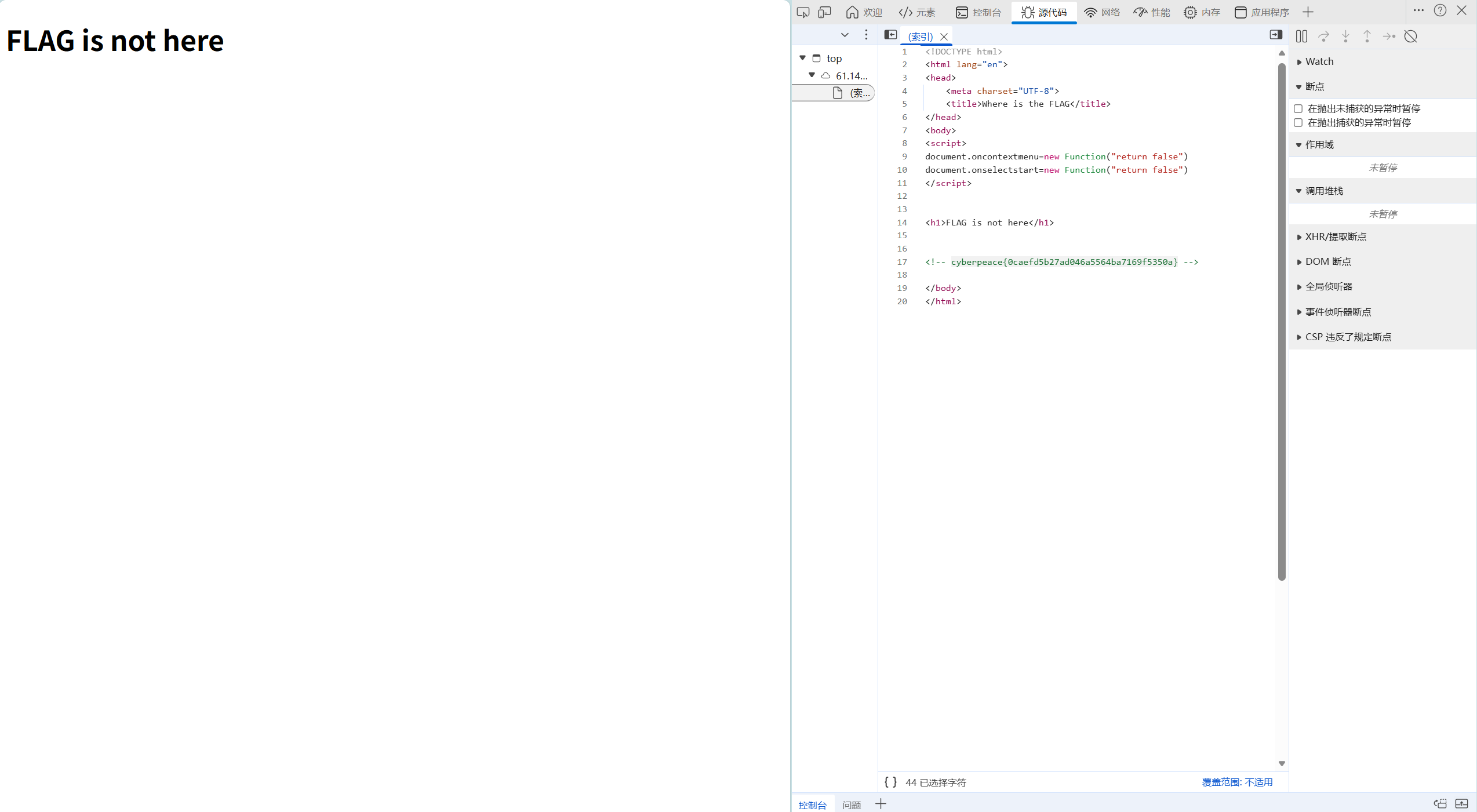Pretty print source with braces icon

pos(890,782)
